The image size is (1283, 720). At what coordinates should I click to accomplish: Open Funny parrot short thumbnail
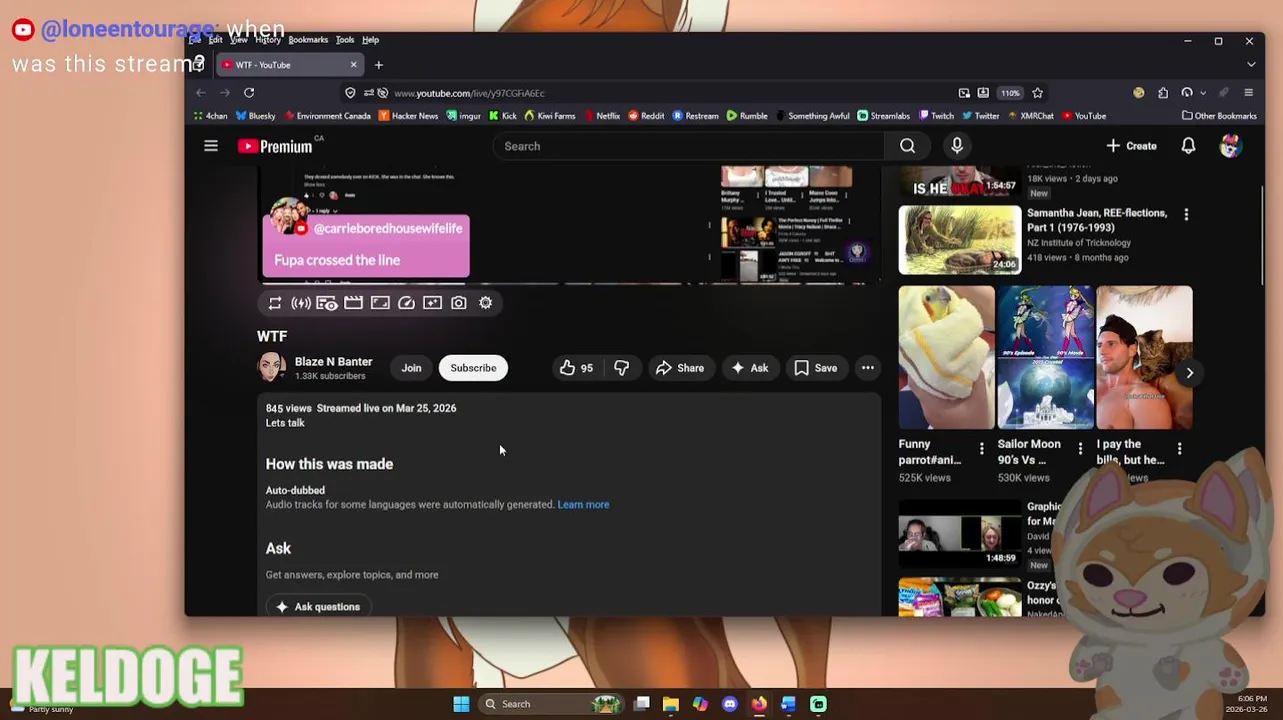click(x=946, y=358)
